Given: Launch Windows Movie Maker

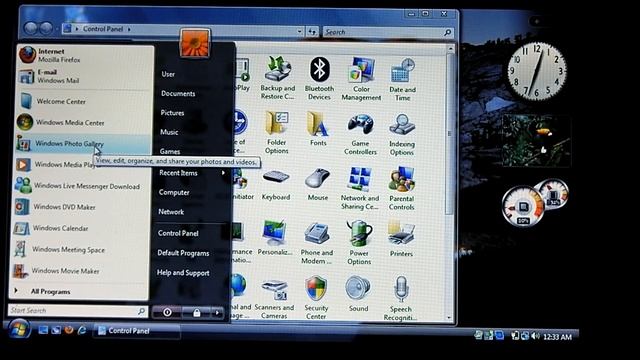Looking at the screenshot, I should 80,271.
